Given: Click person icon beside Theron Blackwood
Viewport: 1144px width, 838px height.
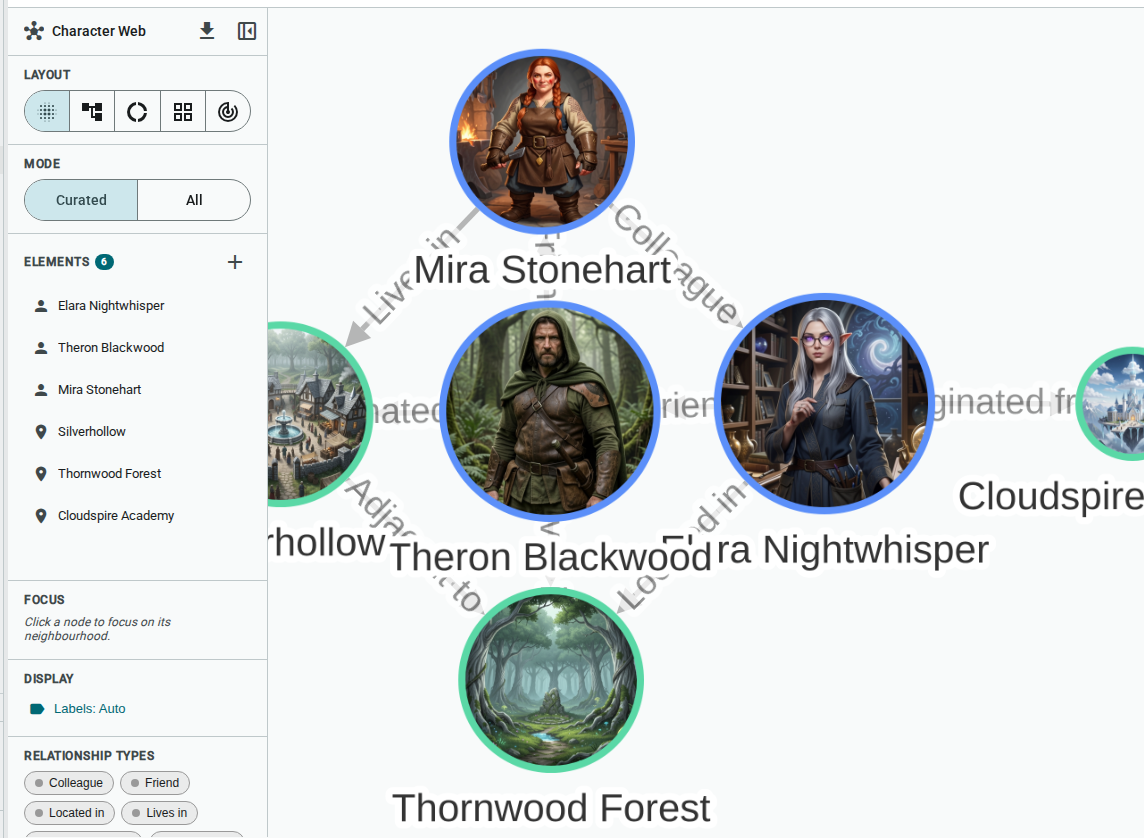Looking at the screenshot, I should [41, 348].
